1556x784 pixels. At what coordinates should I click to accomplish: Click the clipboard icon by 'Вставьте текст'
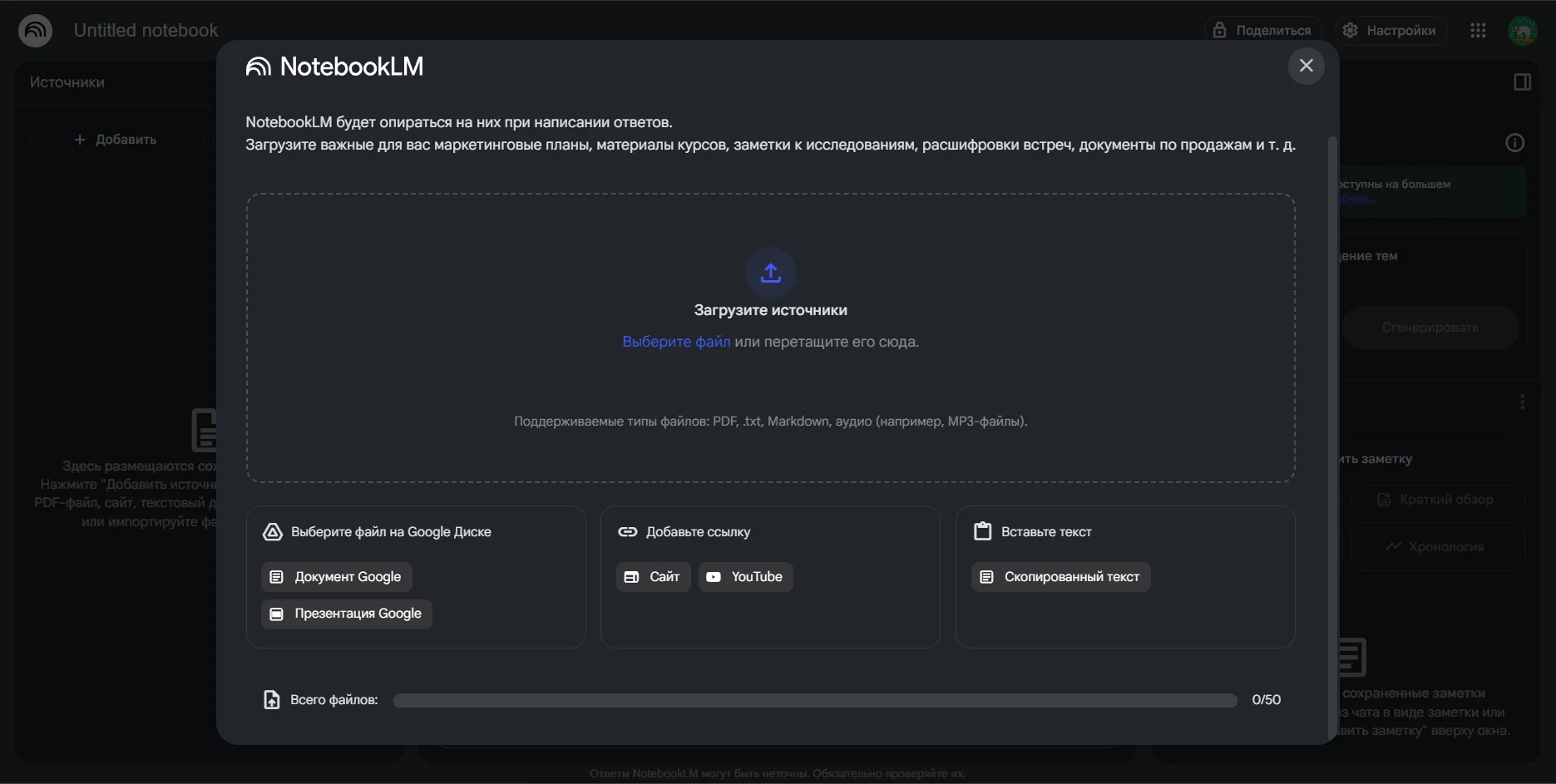pos(983,531)
